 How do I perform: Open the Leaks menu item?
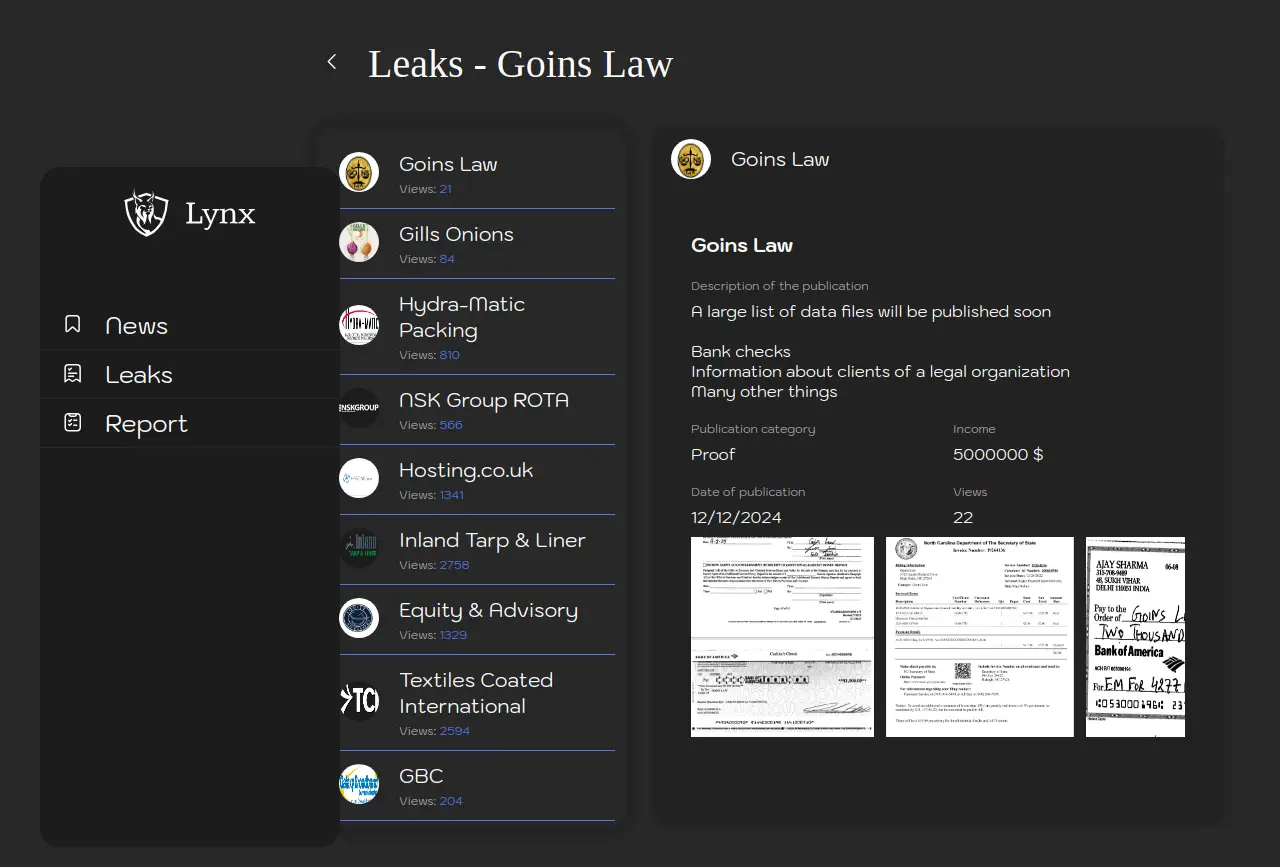[x=139, y=375]
